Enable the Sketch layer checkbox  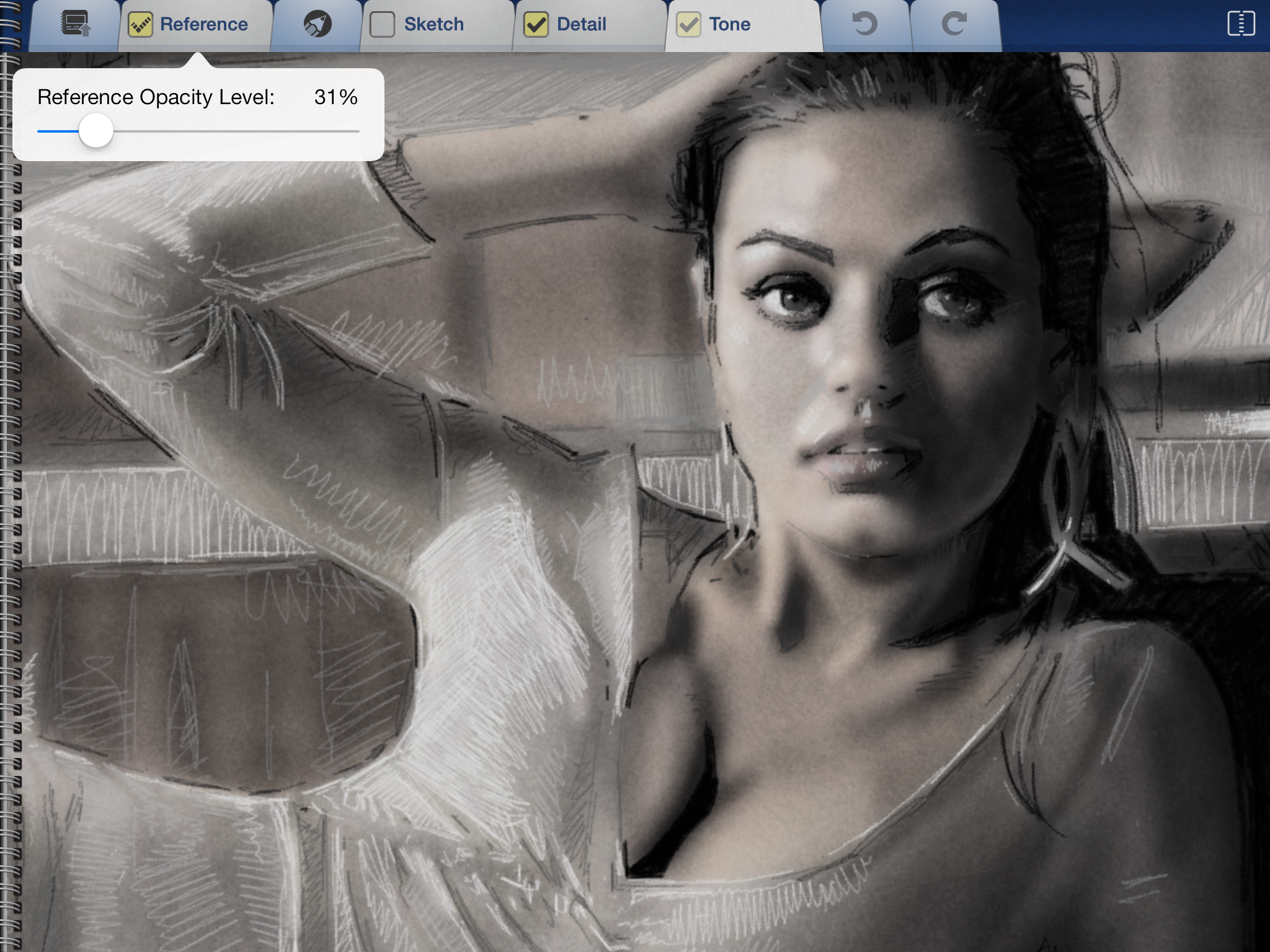[382, 25]
